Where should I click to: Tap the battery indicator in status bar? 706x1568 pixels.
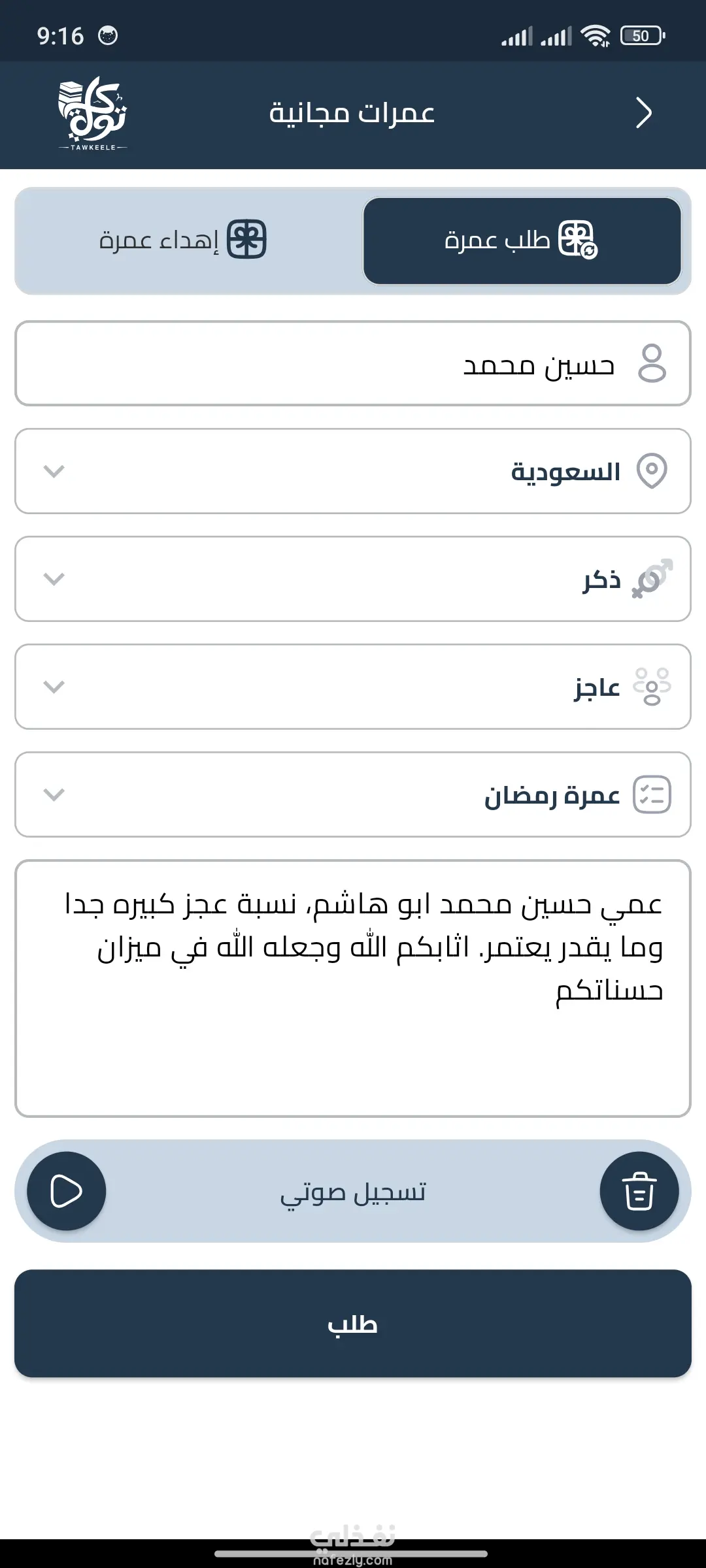(x=642, y=36)
